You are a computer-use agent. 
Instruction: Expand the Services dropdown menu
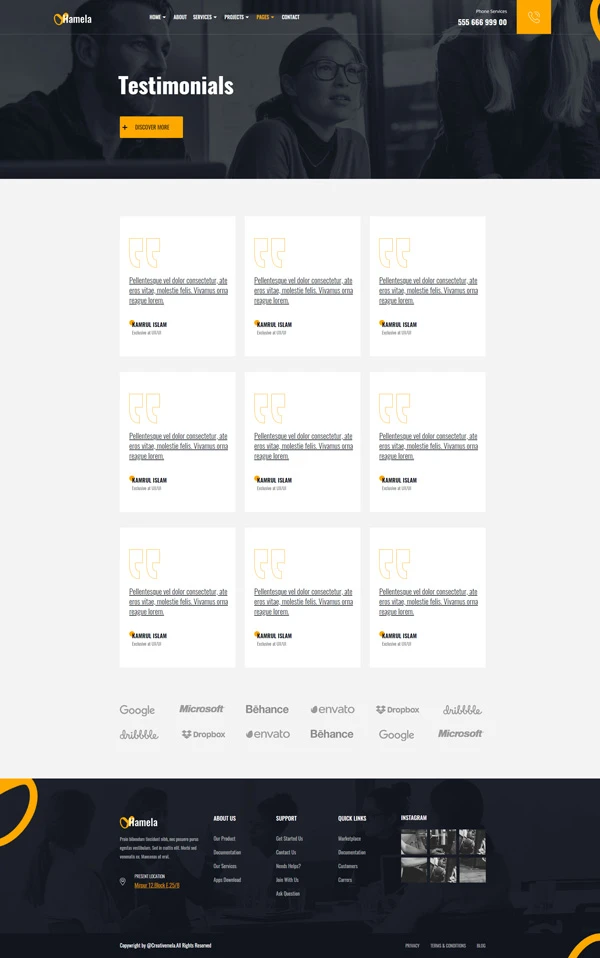(x=204, y=17)
